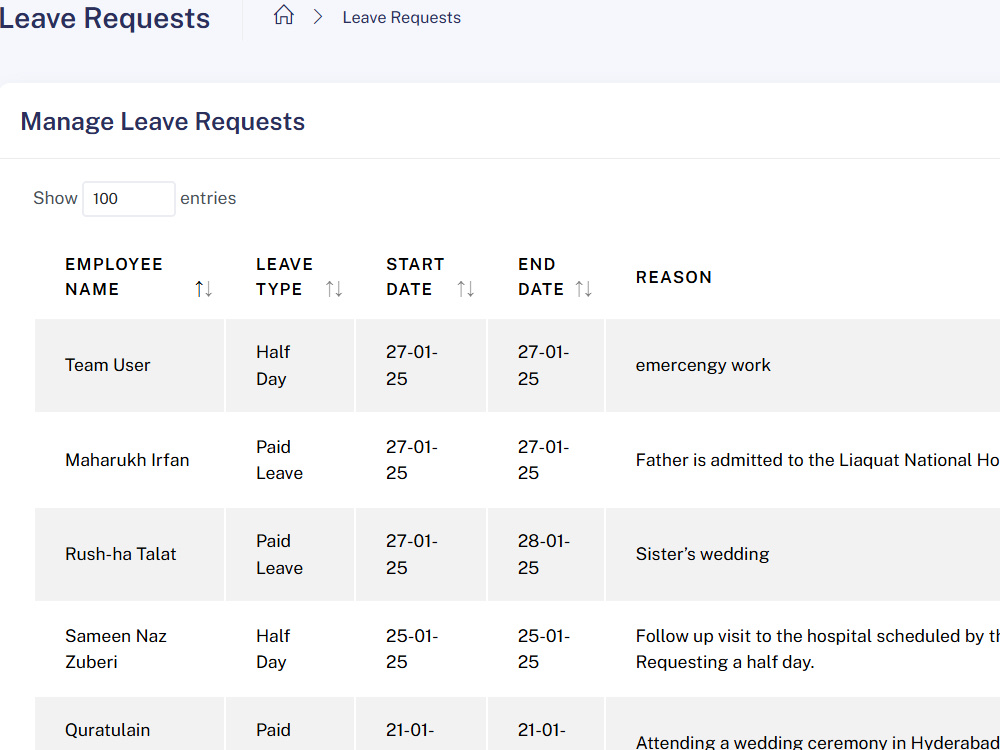
Task: Sort table by Leave Type arrows
Action: tap(334, 289)
